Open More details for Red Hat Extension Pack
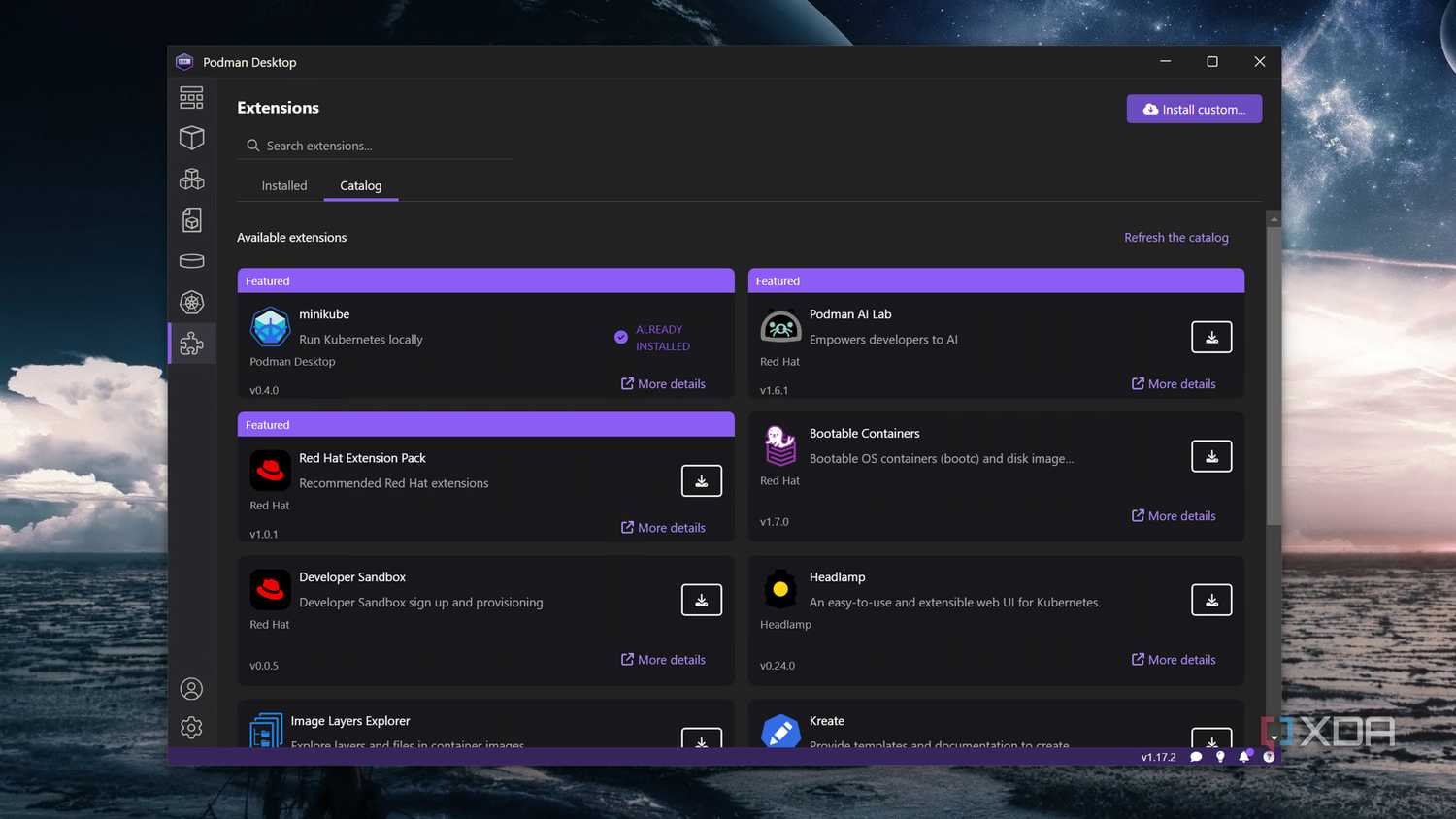1456x819 pixels. pos(663,527)
